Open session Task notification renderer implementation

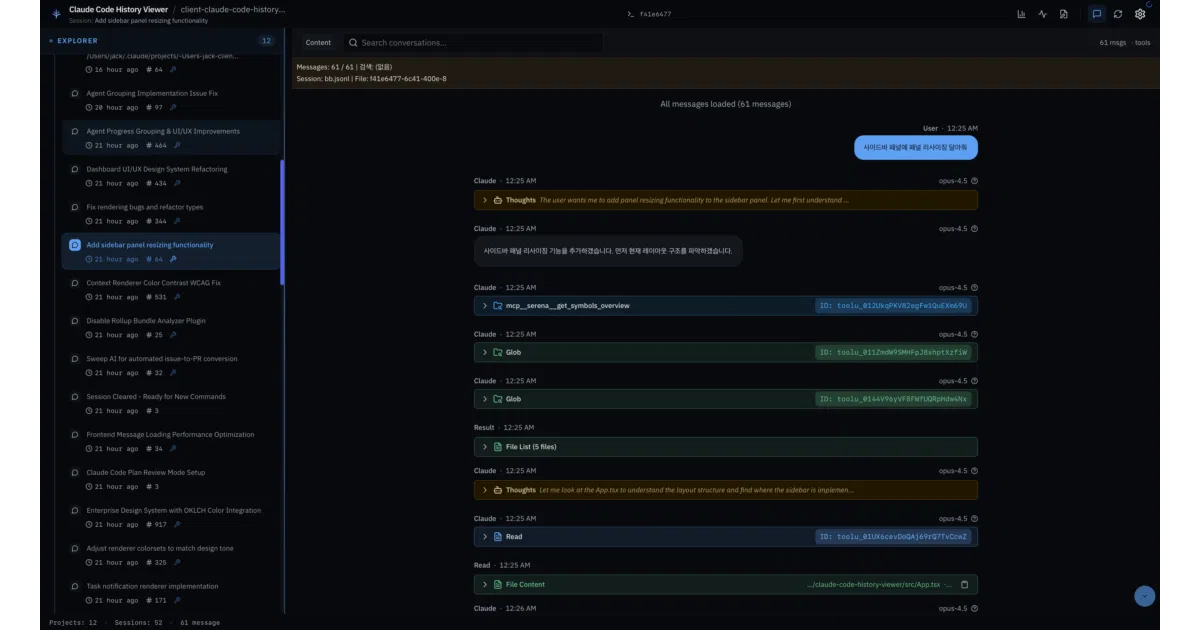[x=170, y=593]
